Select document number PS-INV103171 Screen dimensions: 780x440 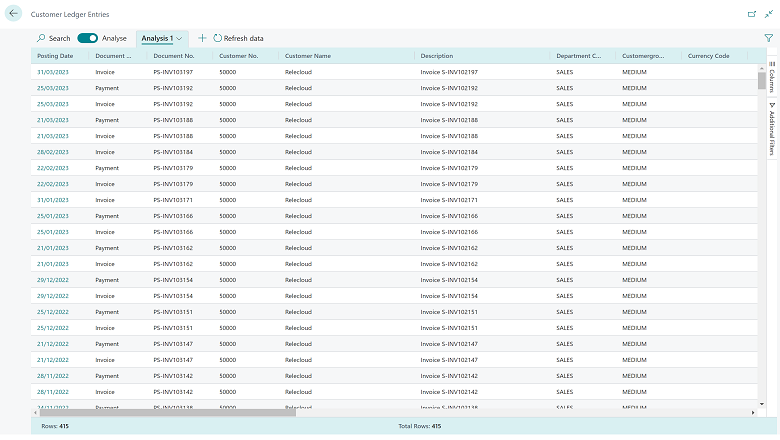173,200
